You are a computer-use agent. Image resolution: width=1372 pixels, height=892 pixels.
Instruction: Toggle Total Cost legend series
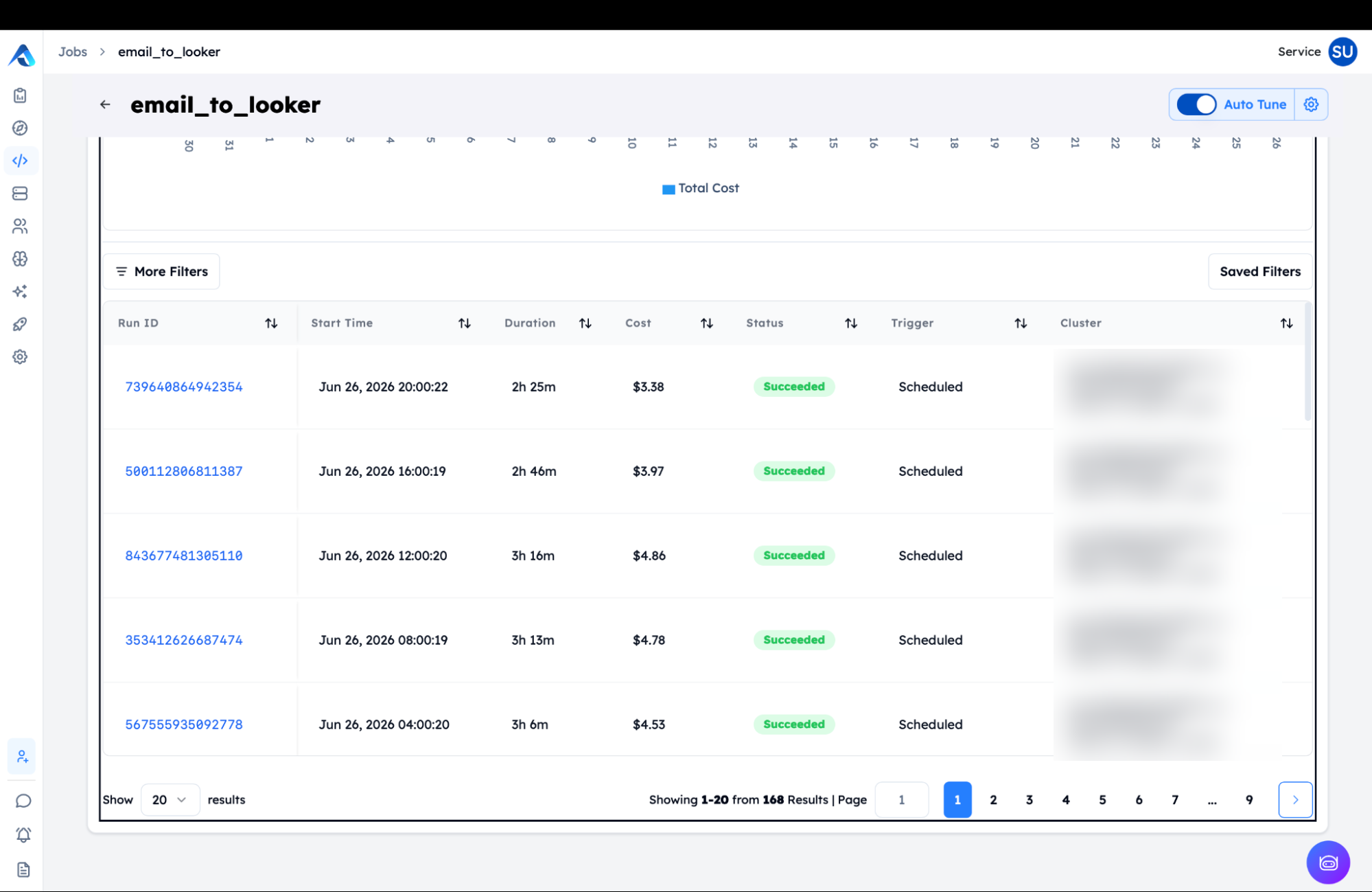pyautogui.click(x=701, y=188)
